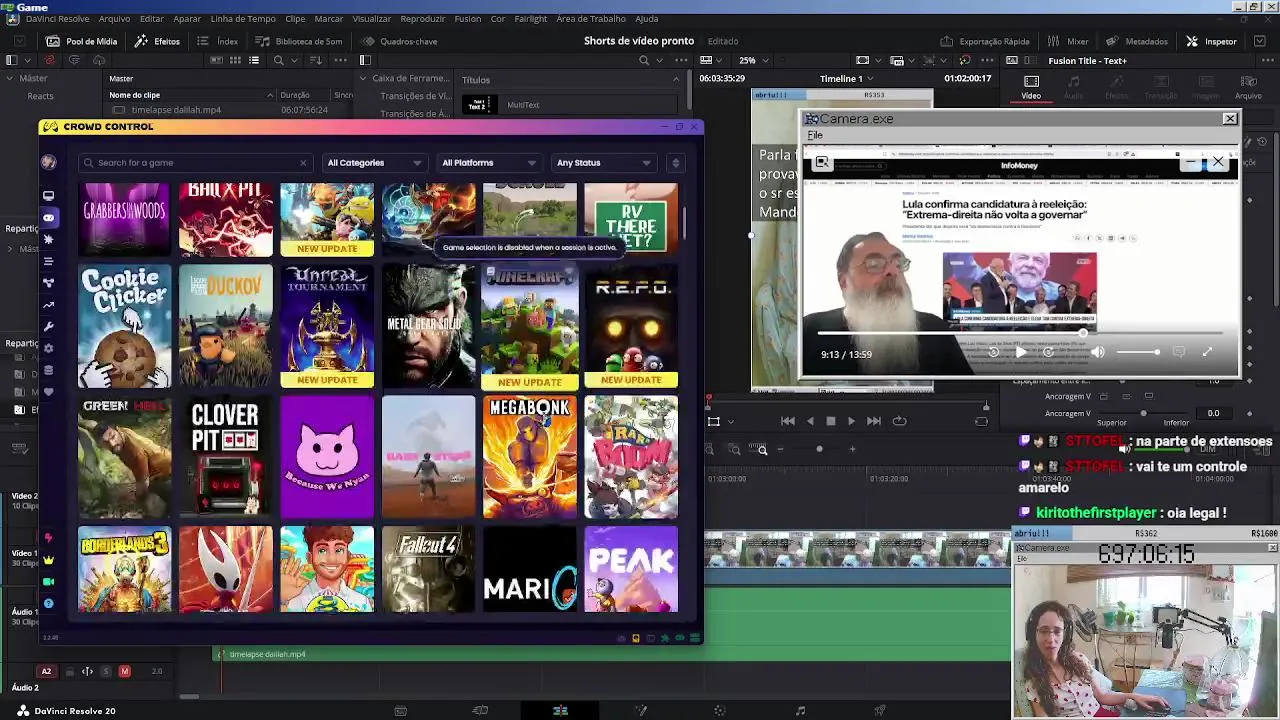Click the crown icon in Crowd Control sidebar
The width and height of the screenshot is (1280, 720).
click(48, 560)
